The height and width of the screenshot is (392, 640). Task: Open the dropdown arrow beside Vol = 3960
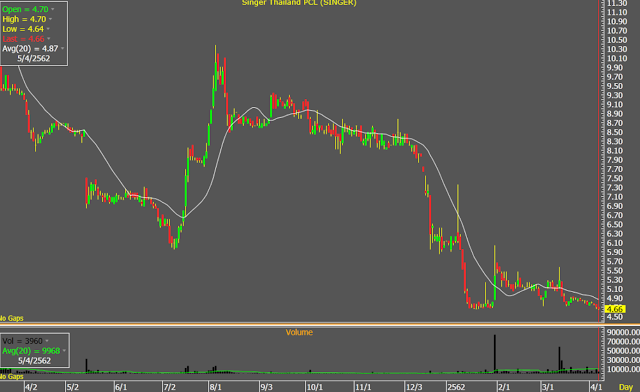click(47, 341)
